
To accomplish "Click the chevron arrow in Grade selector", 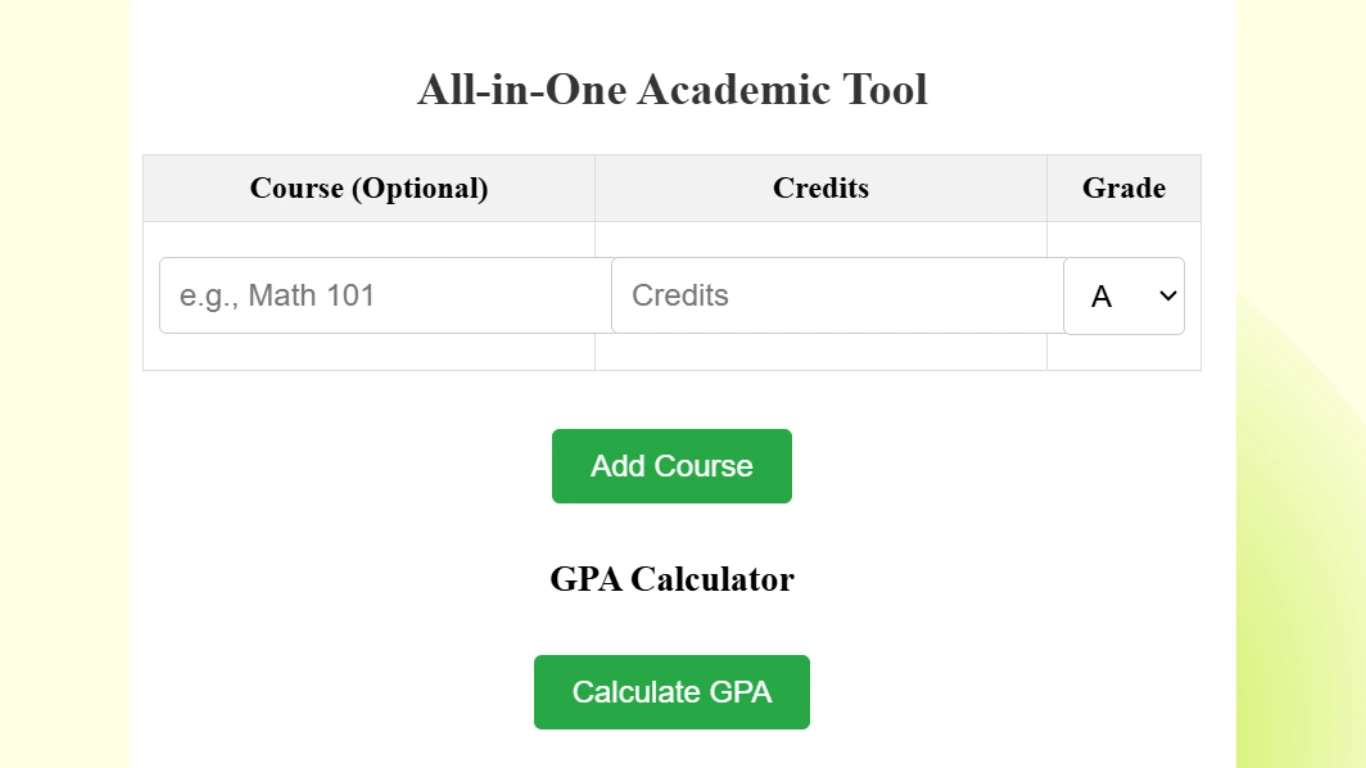I will [1167, 296].
